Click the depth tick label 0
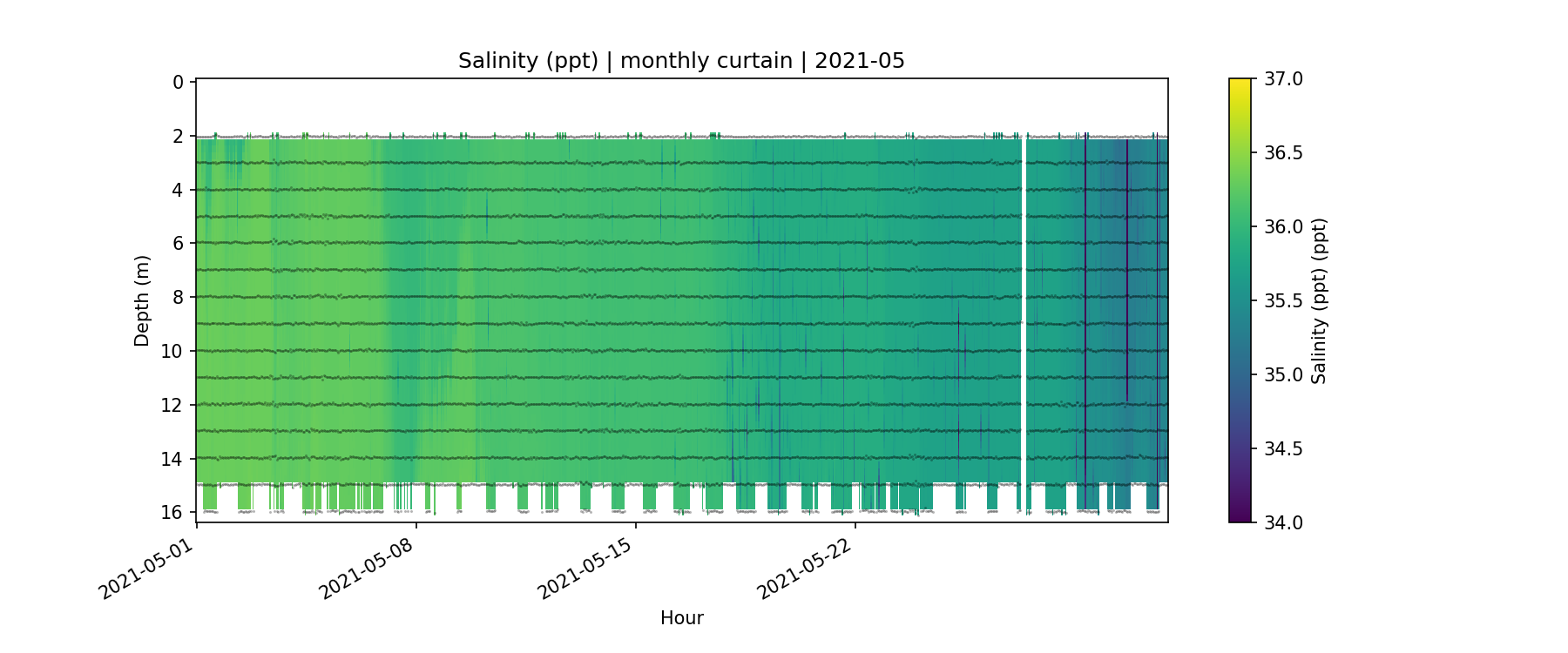This screenshot has width=1568, height=653. [x=179, y=83]
